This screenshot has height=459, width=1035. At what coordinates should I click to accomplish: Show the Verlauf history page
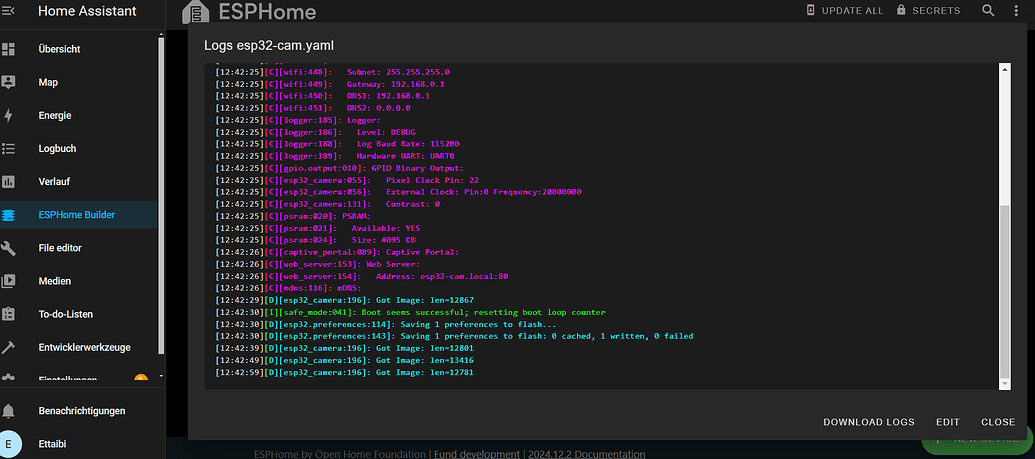click(54, 181)
